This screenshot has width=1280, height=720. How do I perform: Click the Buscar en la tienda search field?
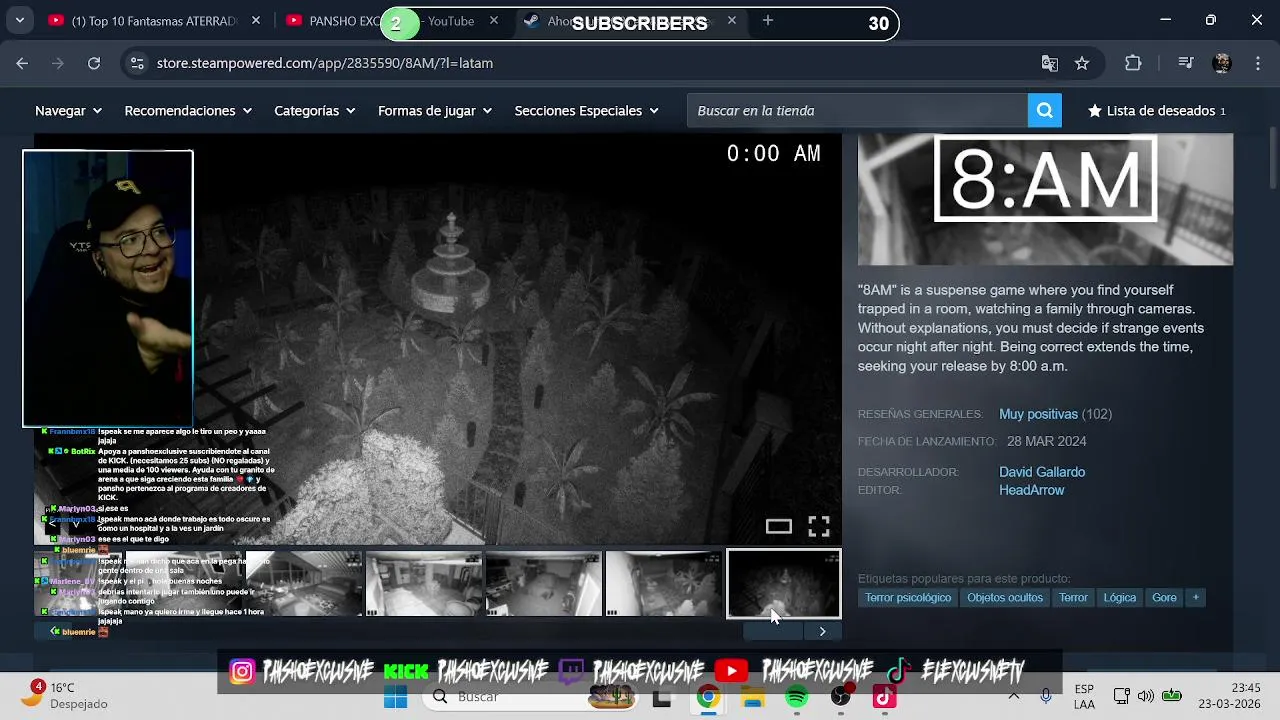click(x=858, y=111)
